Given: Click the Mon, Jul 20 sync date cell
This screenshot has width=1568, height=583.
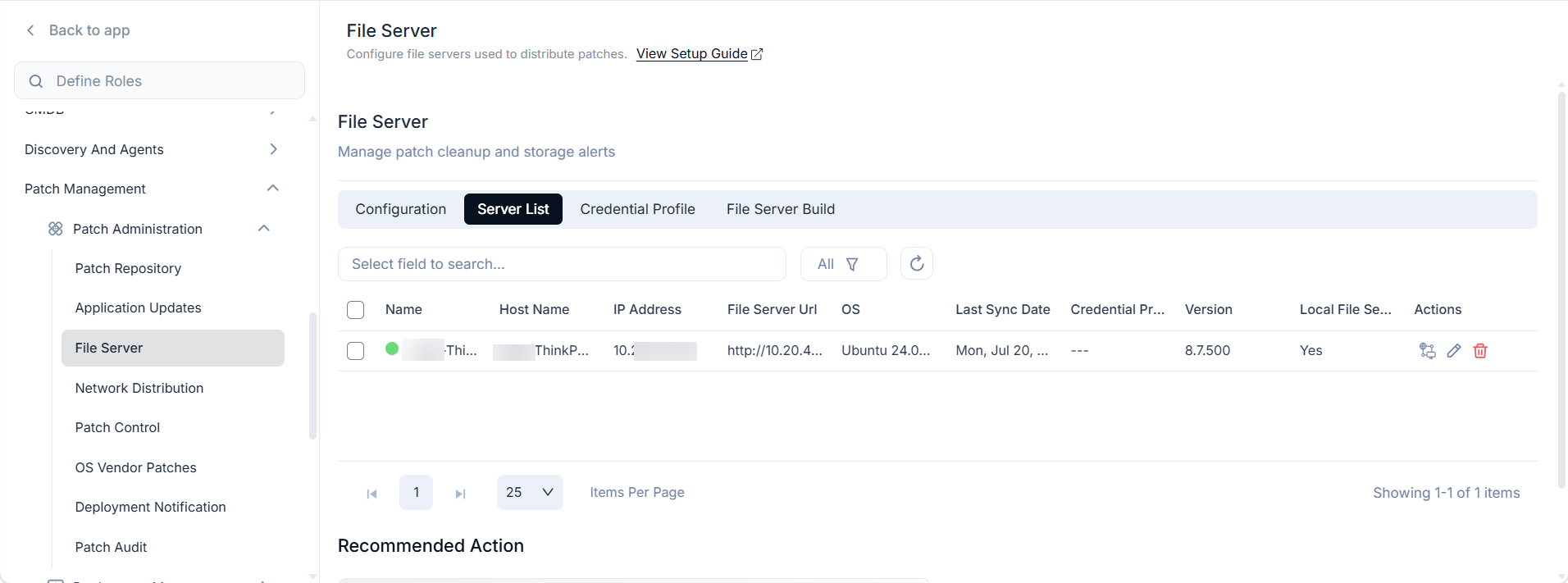Looking at the screenshot, I should [1001, 350].
